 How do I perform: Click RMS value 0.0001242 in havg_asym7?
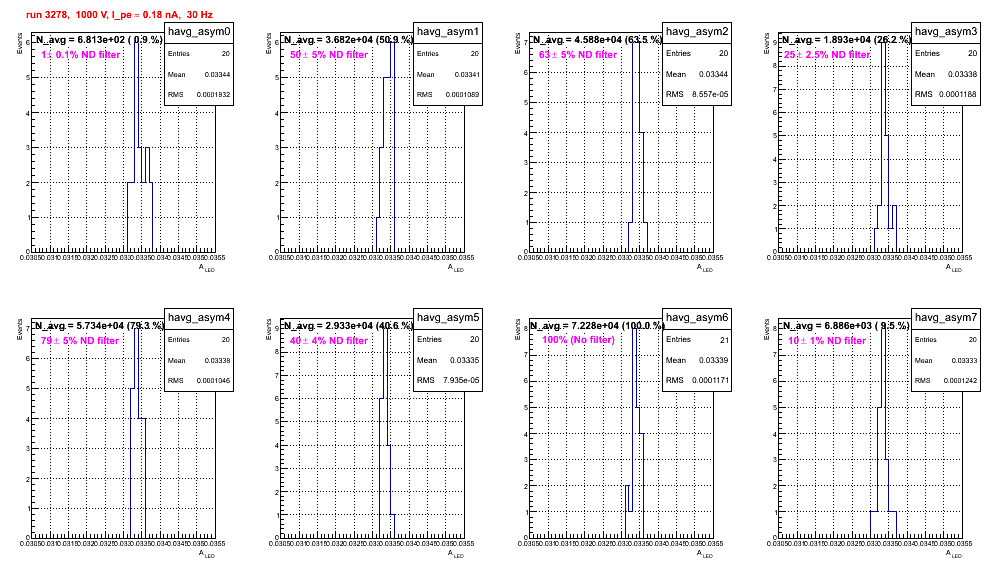(x=960, y=381)
